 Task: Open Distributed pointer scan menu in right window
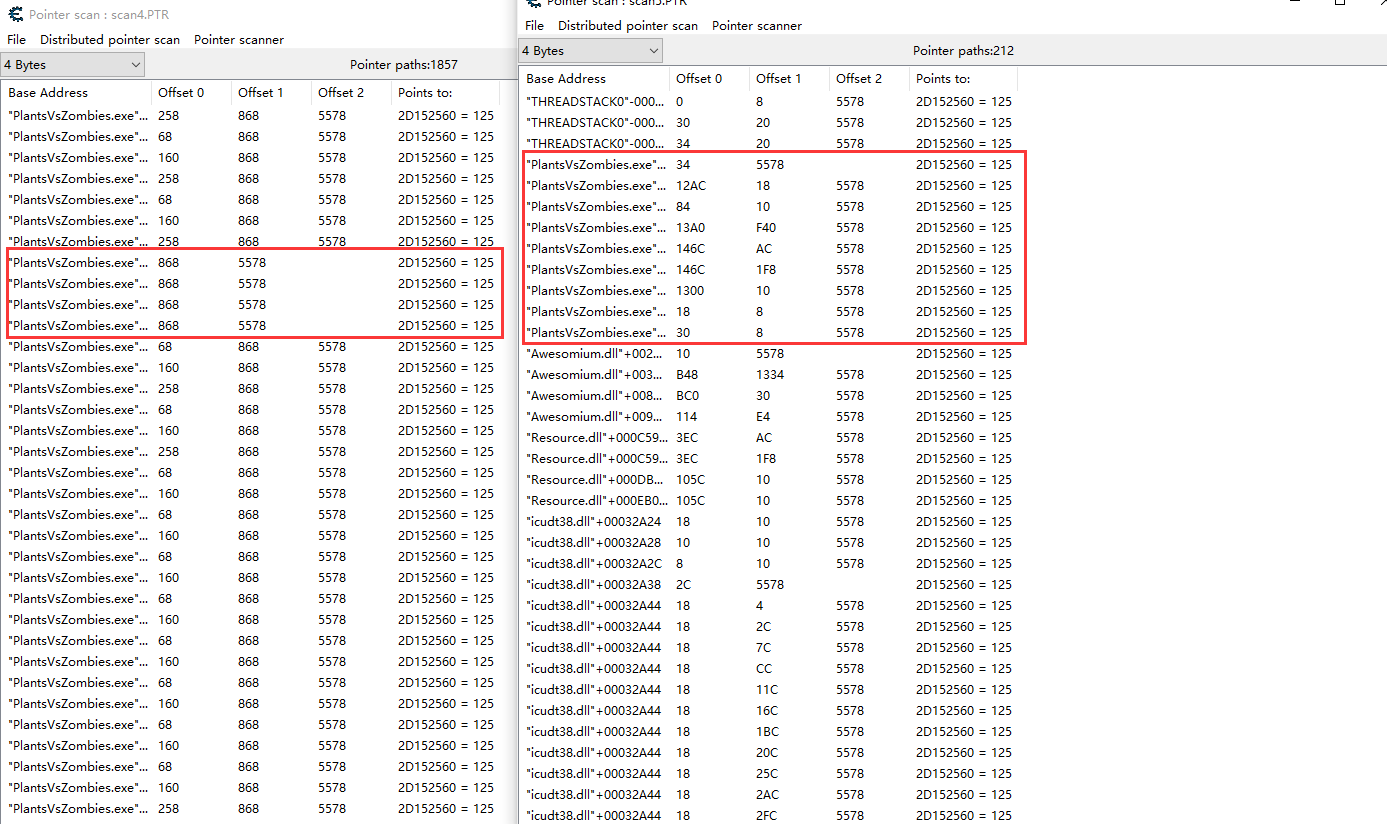click(x=628, y=26)
